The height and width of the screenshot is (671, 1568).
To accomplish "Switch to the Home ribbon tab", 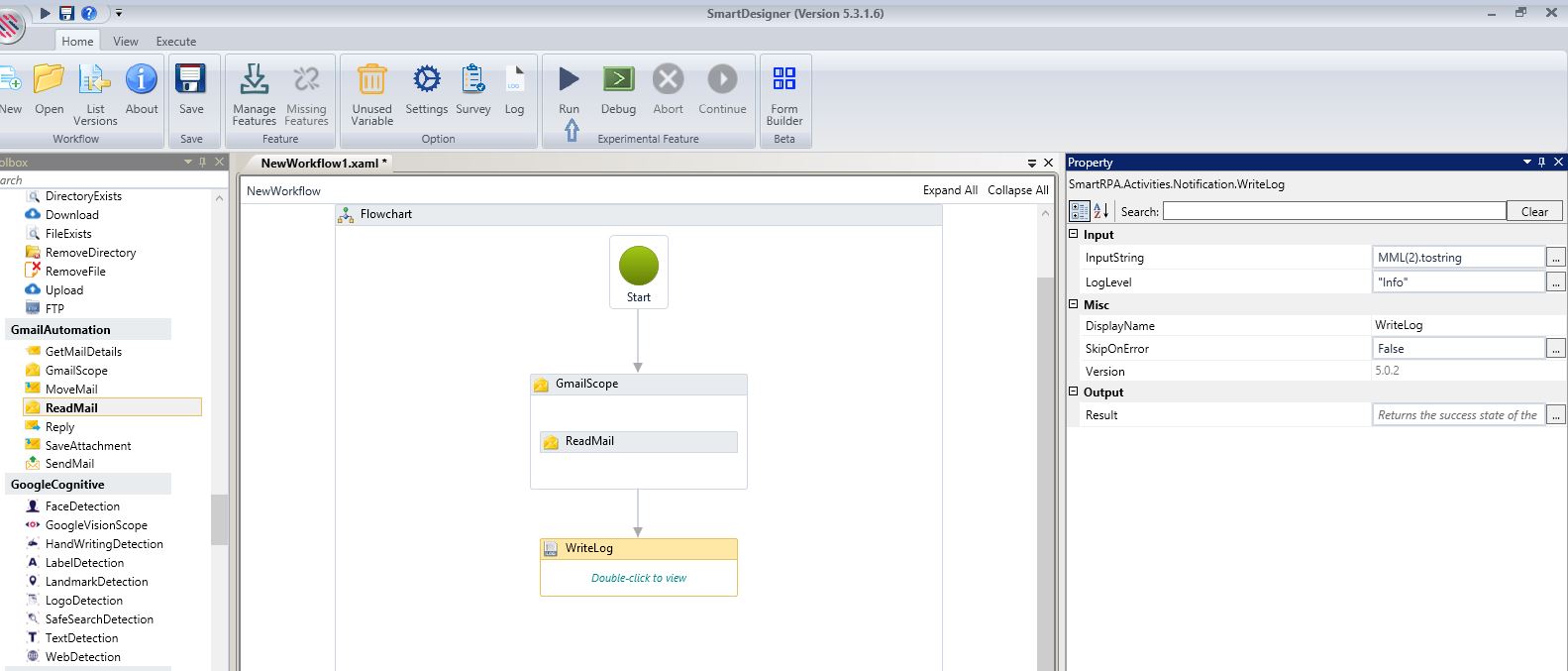I will pos(77,41).
